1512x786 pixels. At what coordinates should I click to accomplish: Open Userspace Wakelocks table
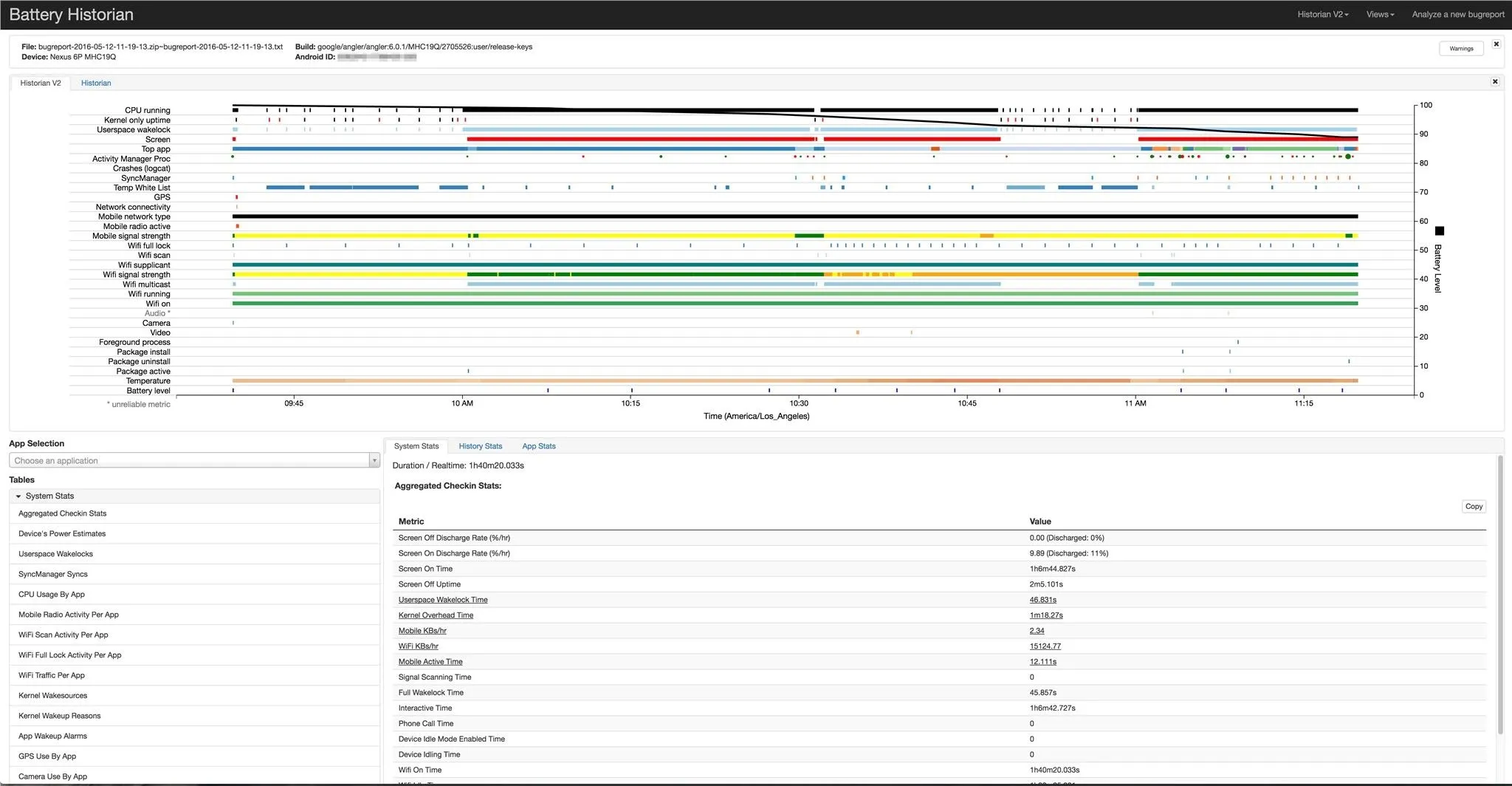[x=55, y=554]
